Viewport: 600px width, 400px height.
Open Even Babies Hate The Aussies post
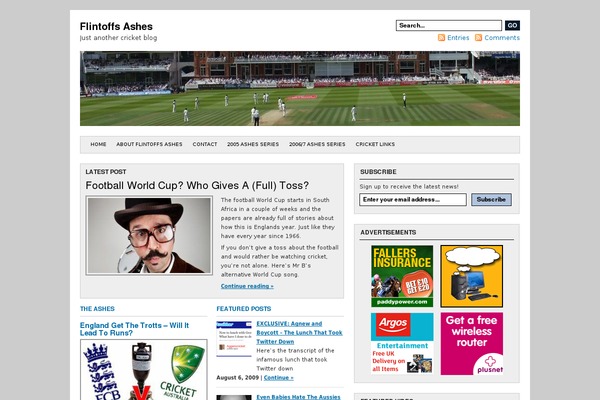pyautogui.click(x=298, y=397)
